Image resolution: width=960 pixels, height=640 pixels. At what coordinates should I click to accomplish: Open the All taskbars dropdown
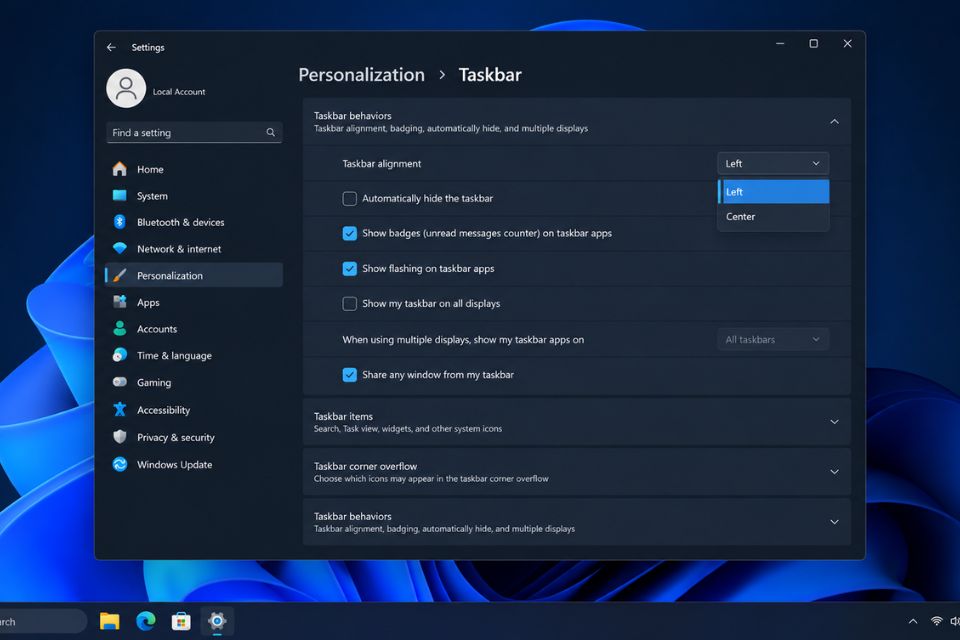(773, 339)
